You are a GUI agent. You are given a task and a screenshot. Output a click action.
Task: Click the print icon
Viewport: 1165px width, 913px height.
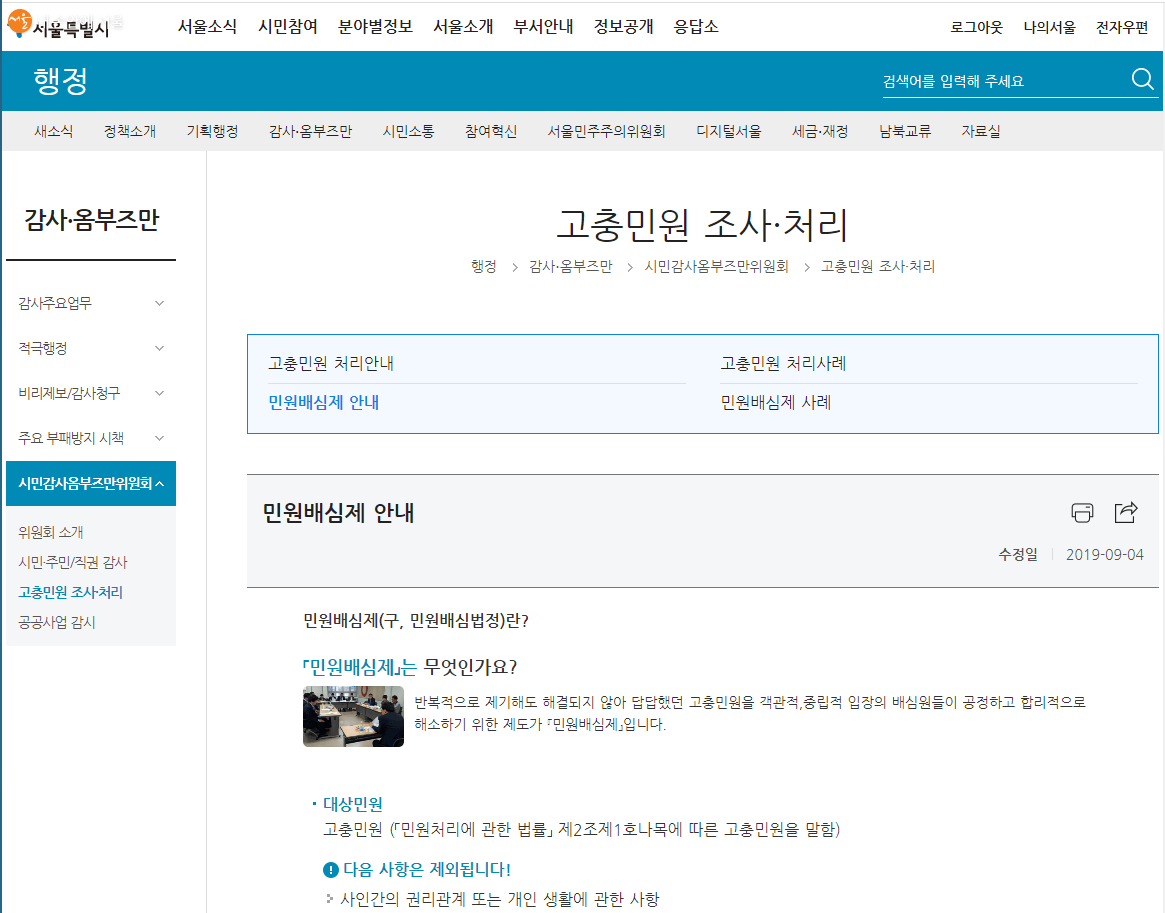[x=1082, y=513]
